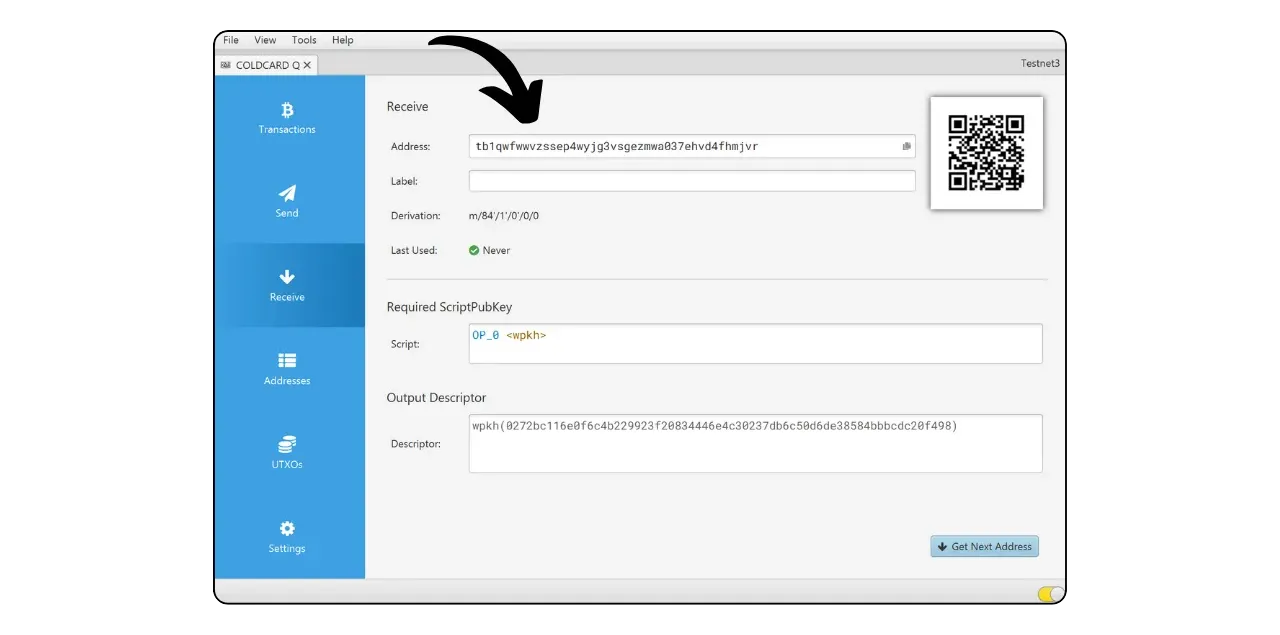This screenshot has width=1280, height=635.
Task: Open the Send paper-plane icon
Action: click(x=287, y=193)
